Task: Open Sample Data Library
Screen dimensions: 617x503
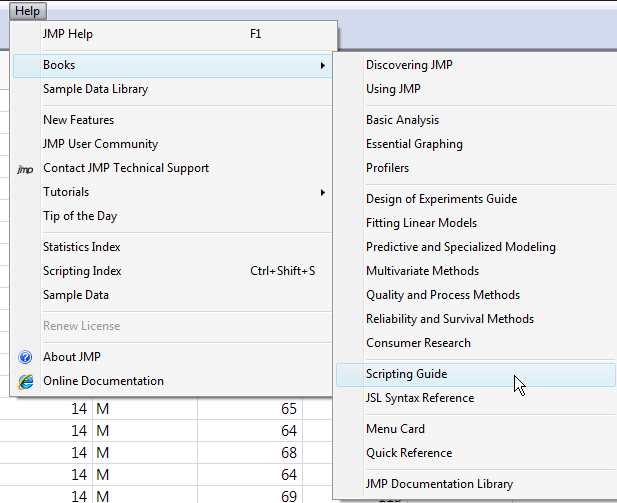Action: coord(95,89)
